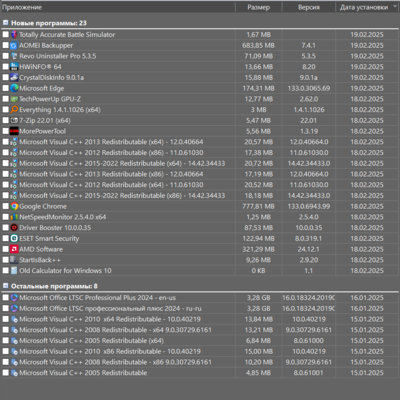Click the Everything search magnifier icon

[x=14, y=110]
